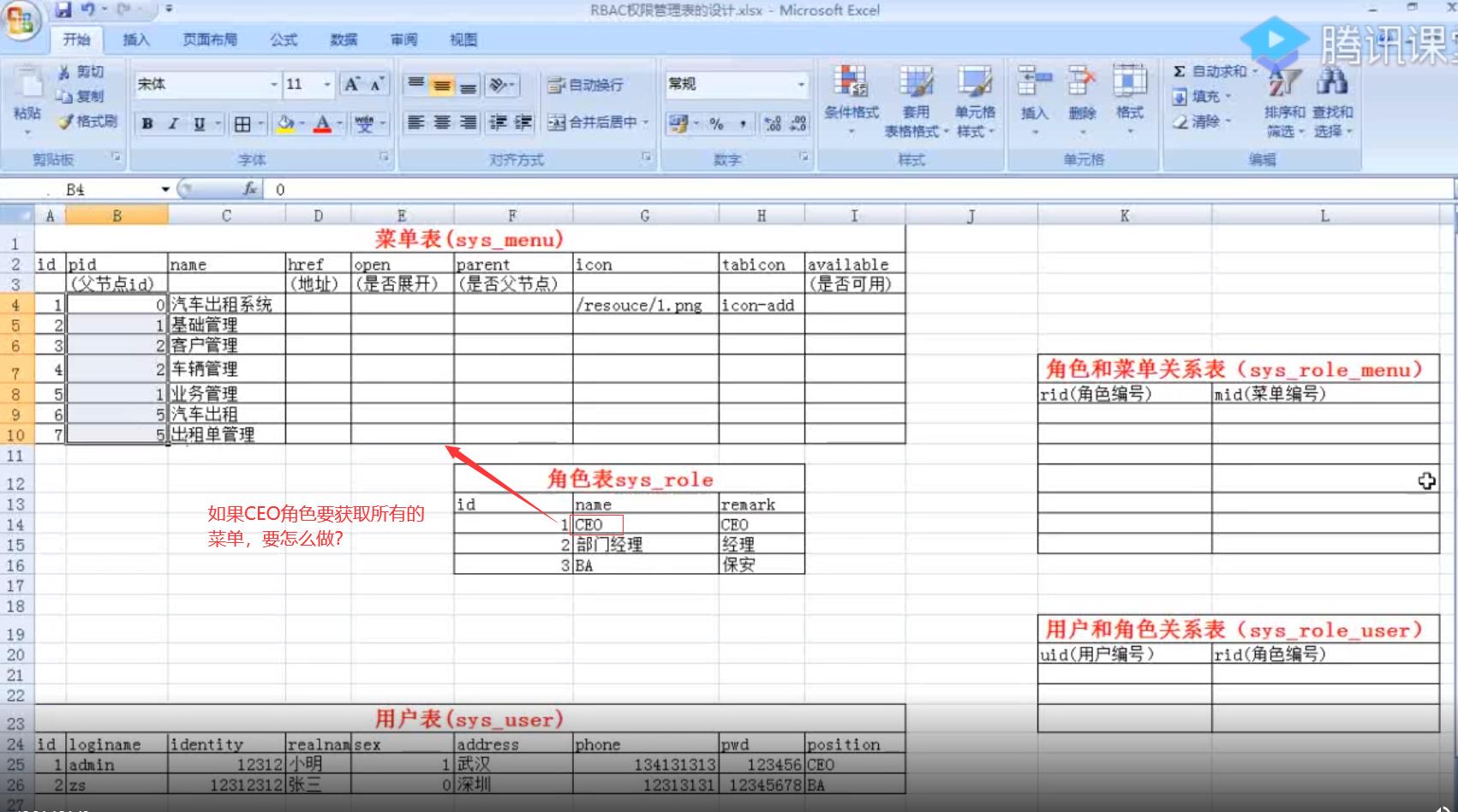Switch to the 数据 tab
The height and width of the screenshot is (812, 1458).
coord(344,39)
